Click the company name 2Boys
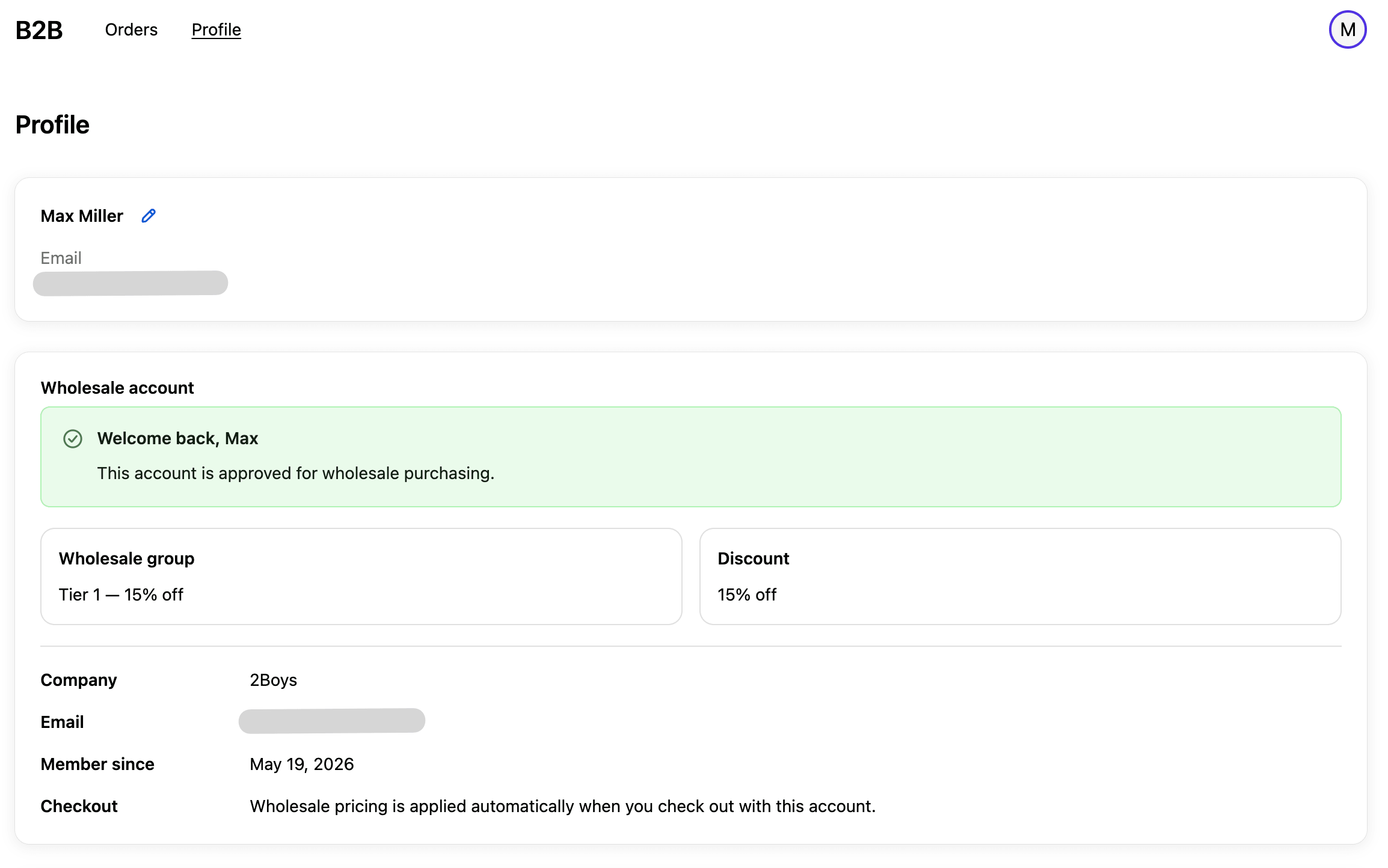1388x868 pixels. [x=274, y=680]
